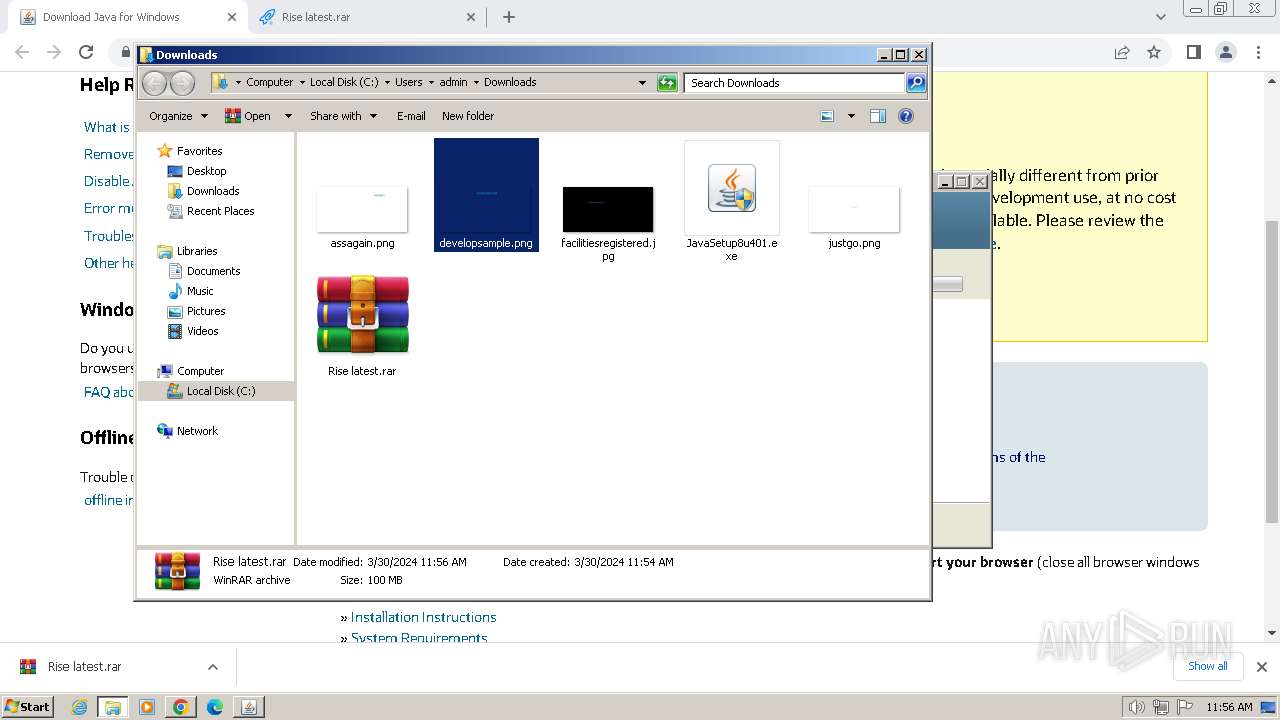The image size is (1280, 720).
Task: Toggle the preview pane icon
Action: pyautogui.click(x=877, y=116)
